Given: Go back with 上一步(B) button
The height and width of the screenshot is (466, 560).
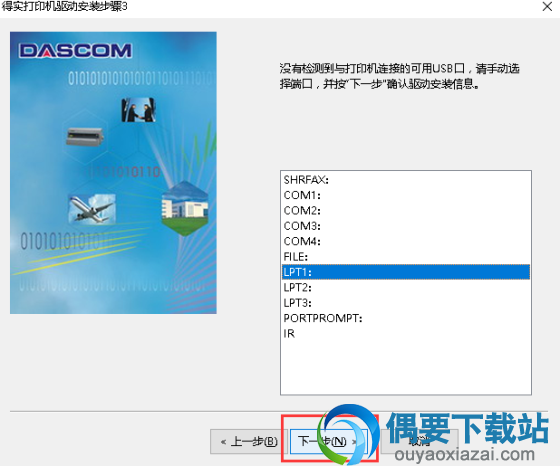Looking at the screenshot, I should pyautogui.click(x=249, y=442).
